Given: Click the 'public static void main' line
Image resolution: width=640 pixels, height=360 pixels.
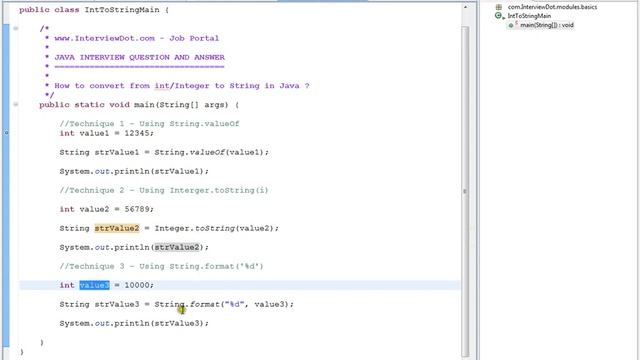Looking at the screenshot, I should 139,105.
